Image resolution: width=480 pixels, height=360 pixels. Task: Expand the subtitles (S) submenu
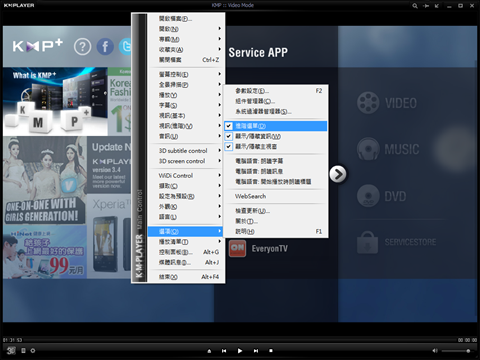click(x=185, y=105)
